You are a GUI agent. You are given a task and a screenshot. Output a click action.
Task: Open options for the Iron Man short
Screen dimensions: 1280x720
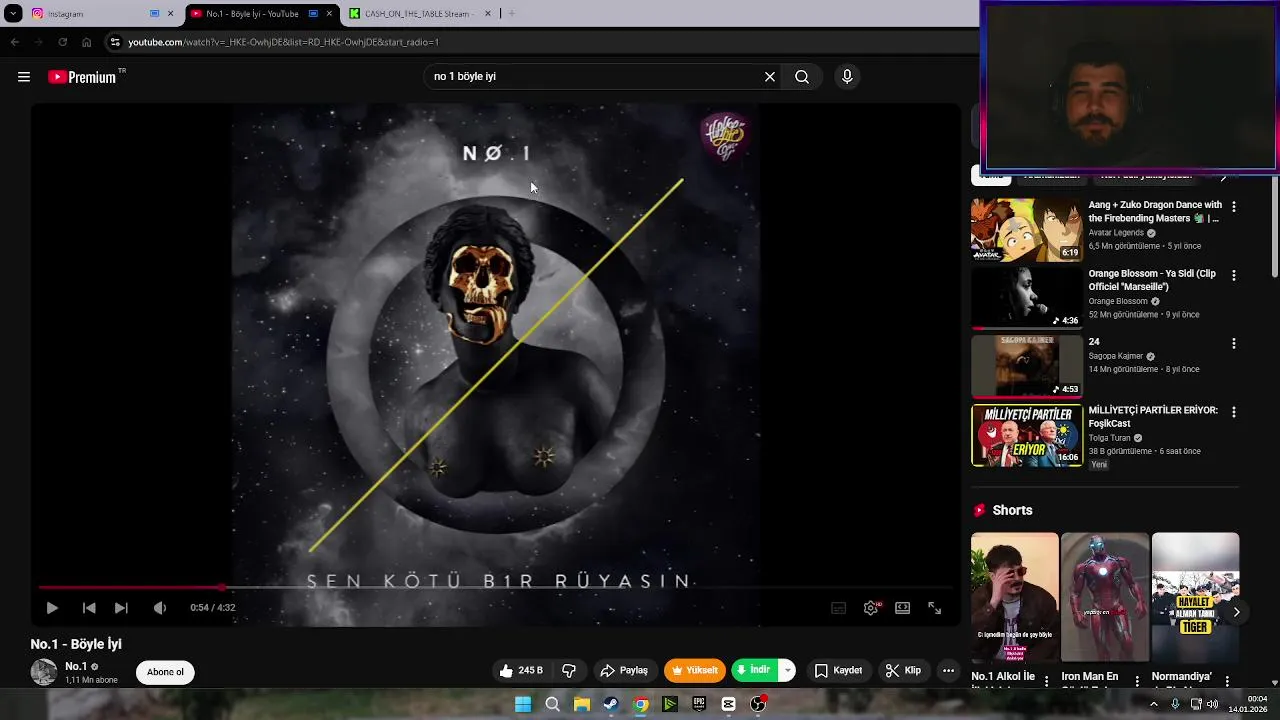coord(1137,680)
